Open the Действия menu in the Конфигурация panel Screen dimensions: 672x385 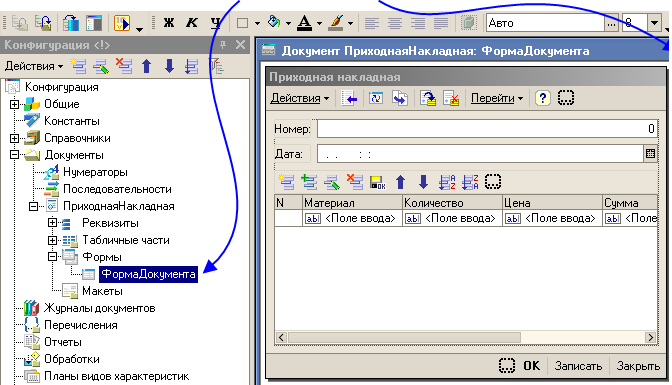pyautogui.click(x=34, y=66)
